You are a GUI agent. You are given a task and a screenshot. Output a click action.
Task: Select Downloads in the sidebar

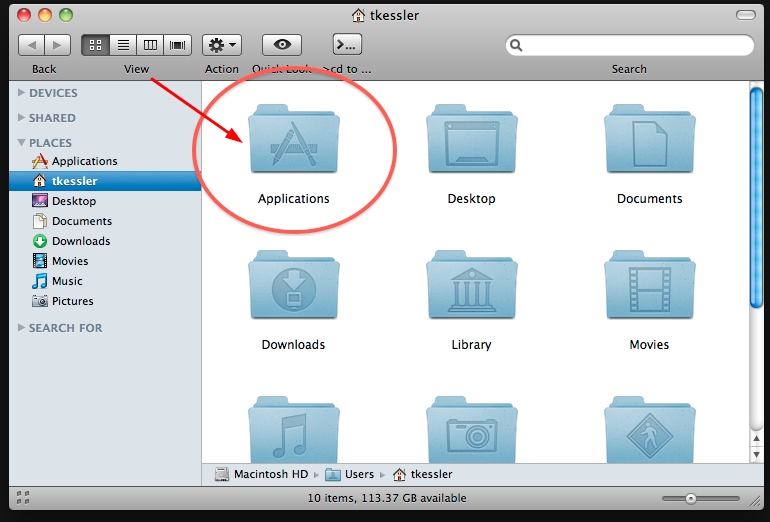(x=105, y=241)
